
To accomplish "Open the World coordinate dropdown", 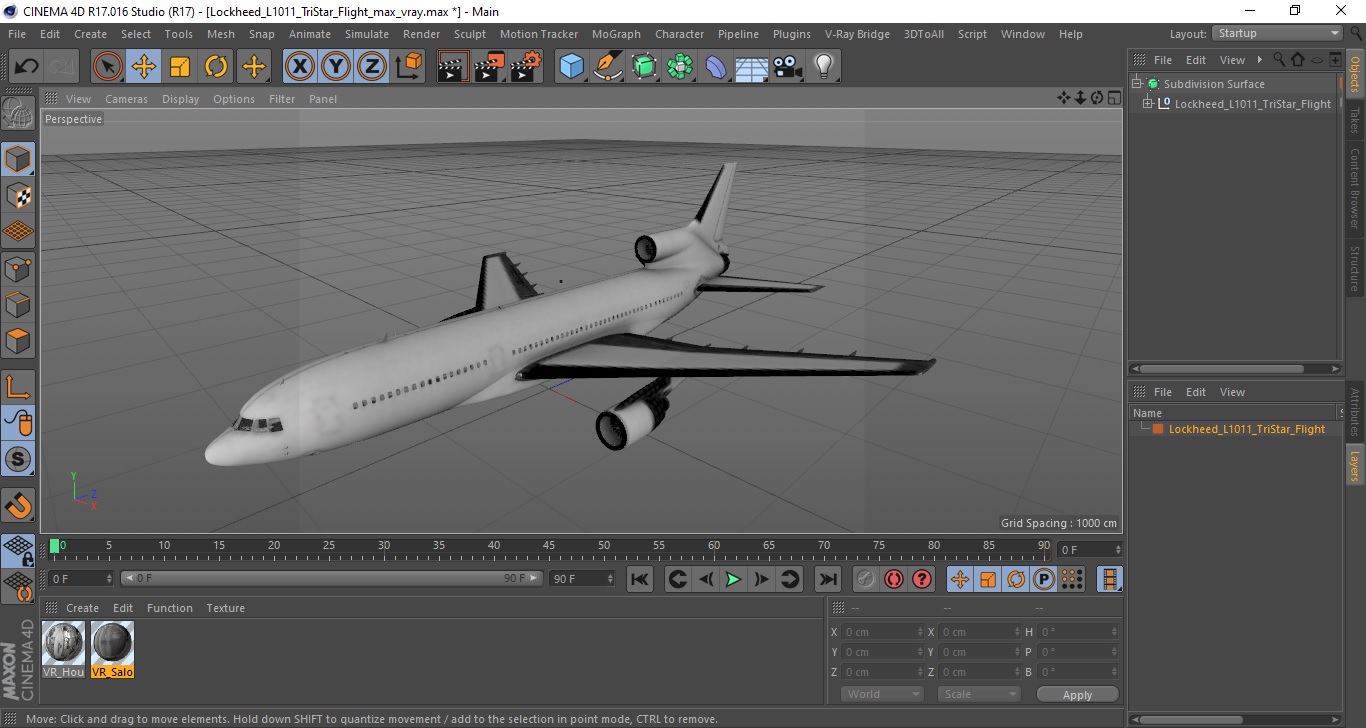I will 881,694.
